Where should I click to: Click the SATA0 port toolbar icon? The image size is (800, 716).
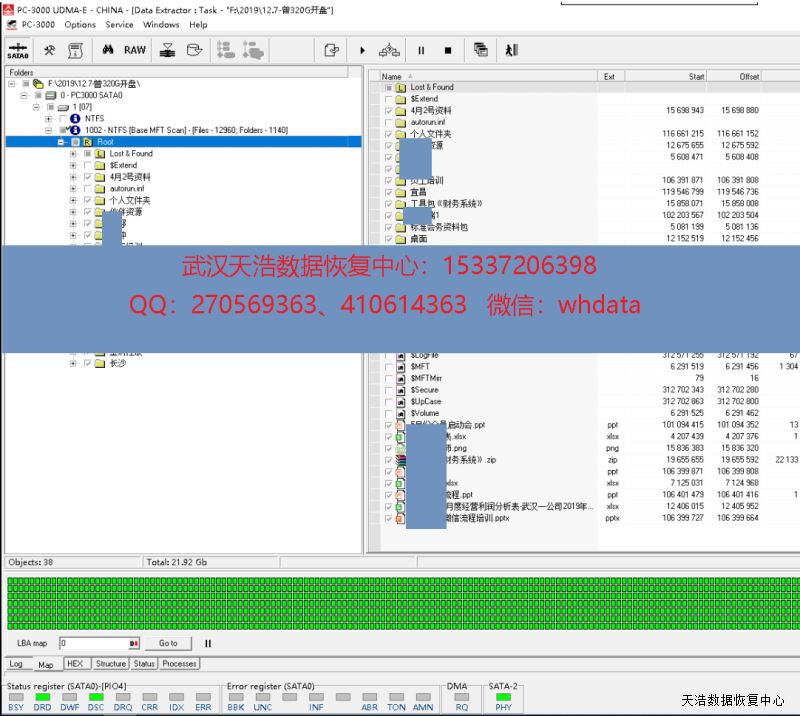17,50
